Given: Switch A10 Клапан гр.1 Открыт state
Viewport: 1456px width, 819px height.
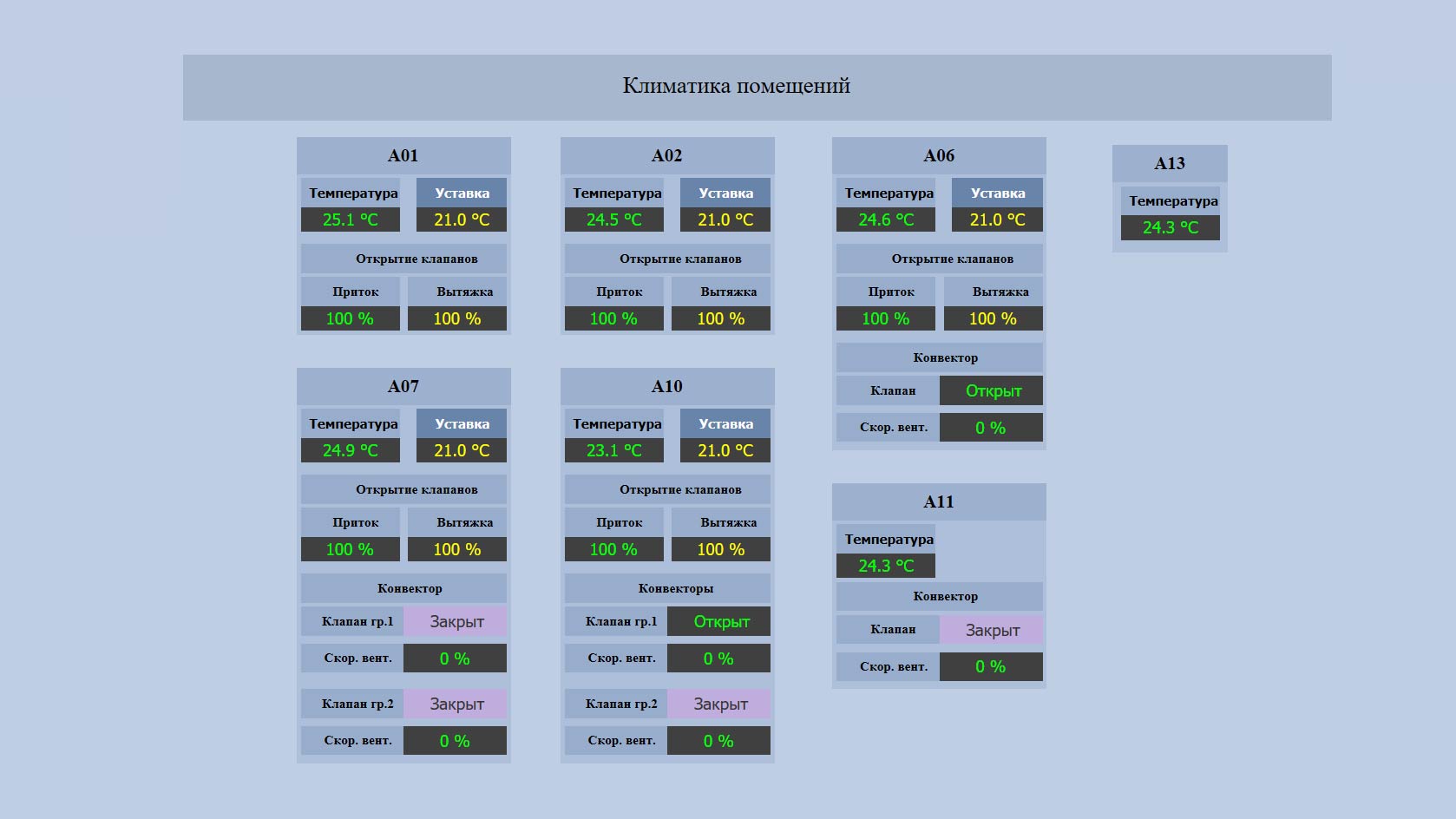Looking at the screenshot, I should pyautogui.click(x=719, y=621).
